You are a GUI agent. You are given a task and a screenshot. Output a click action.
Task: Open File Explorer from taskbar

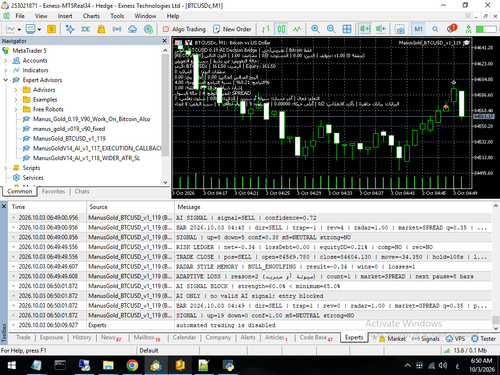point(108,366)
